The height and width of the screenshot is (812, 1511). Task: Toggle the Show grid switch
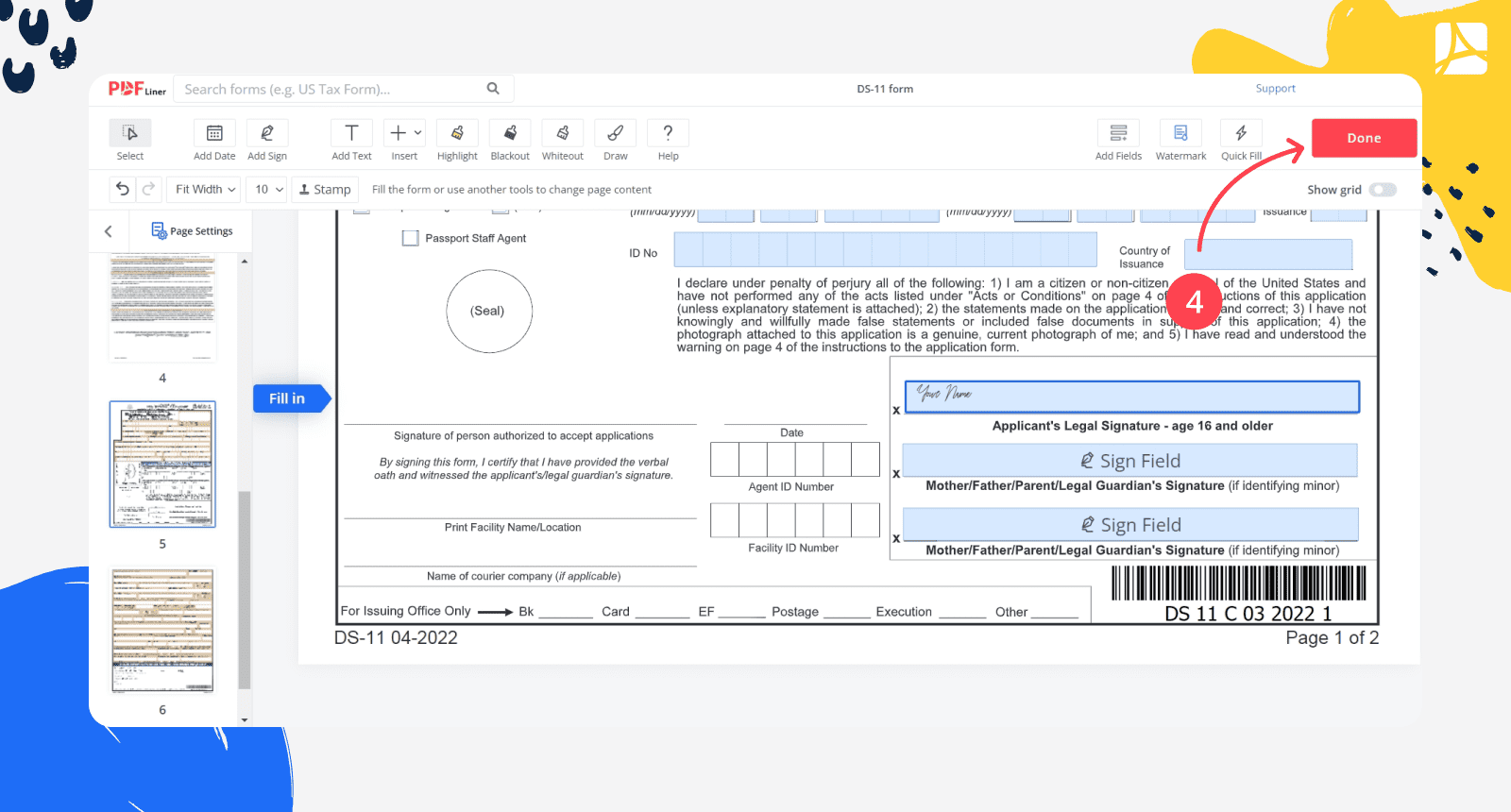pos(1383,190)
